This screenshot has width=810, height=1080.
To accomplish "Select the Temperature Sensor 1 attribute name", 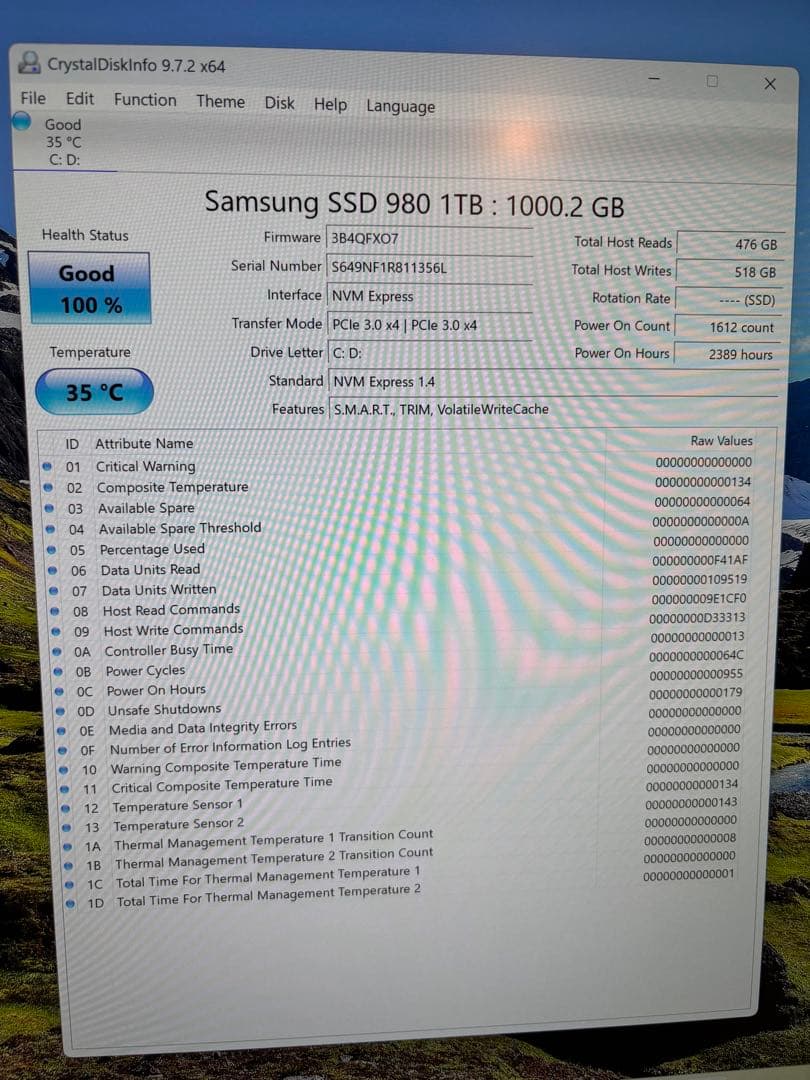I will click(178, 805).
